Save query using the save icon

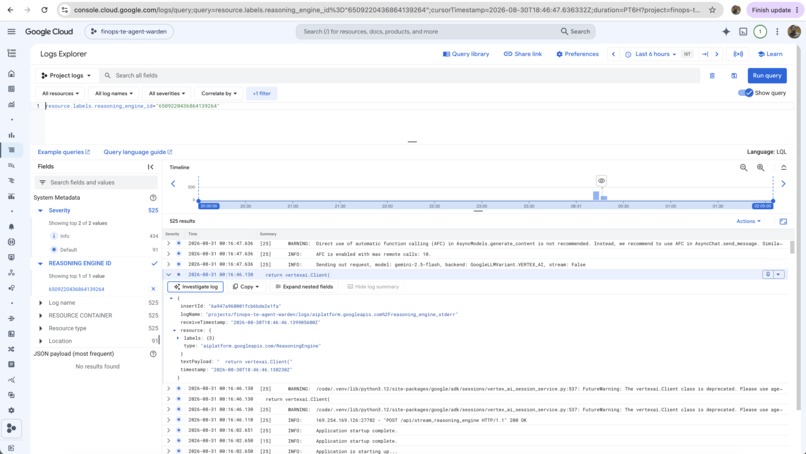(x=734, y=76)
